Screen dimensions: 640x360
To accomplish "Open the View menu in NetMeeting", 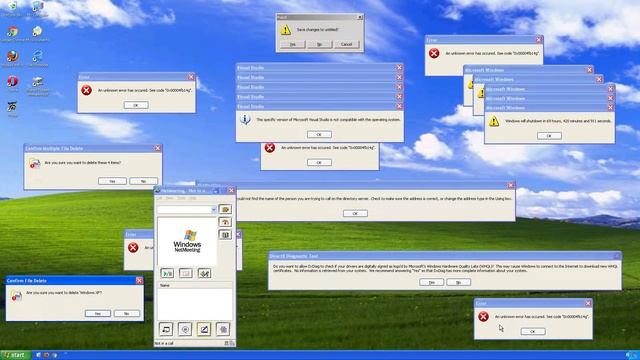I will 169,198.
